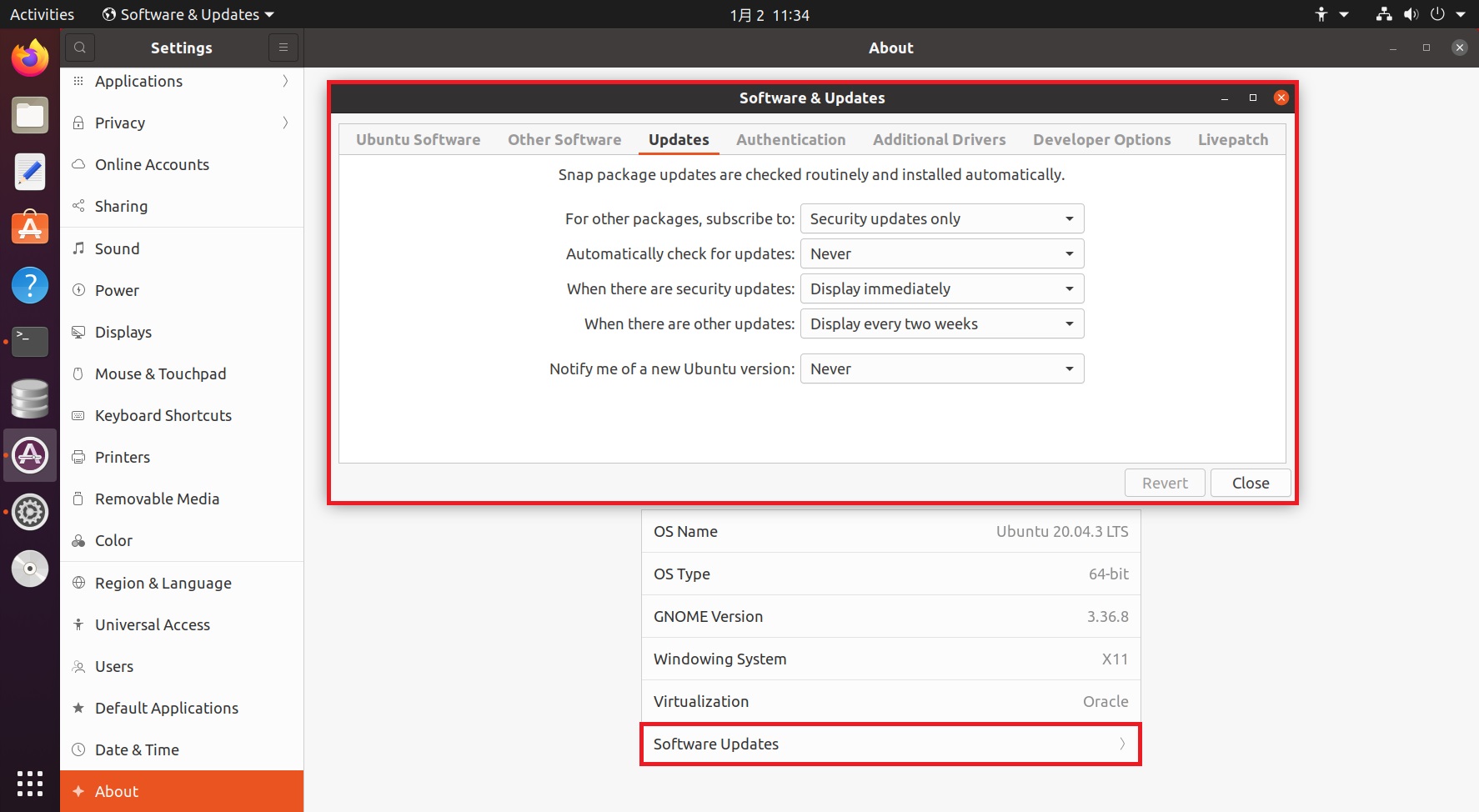Open the accessibility menu in top bar
The image size is (1479, 812).
[x=1331, y=14]
